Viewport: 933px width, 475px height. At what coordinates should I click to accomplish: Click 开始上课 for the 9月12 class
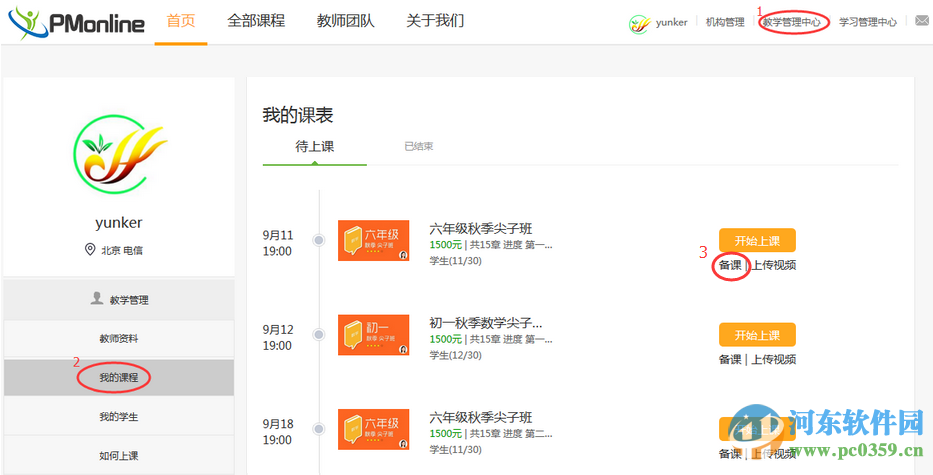[x=757, y=335]
